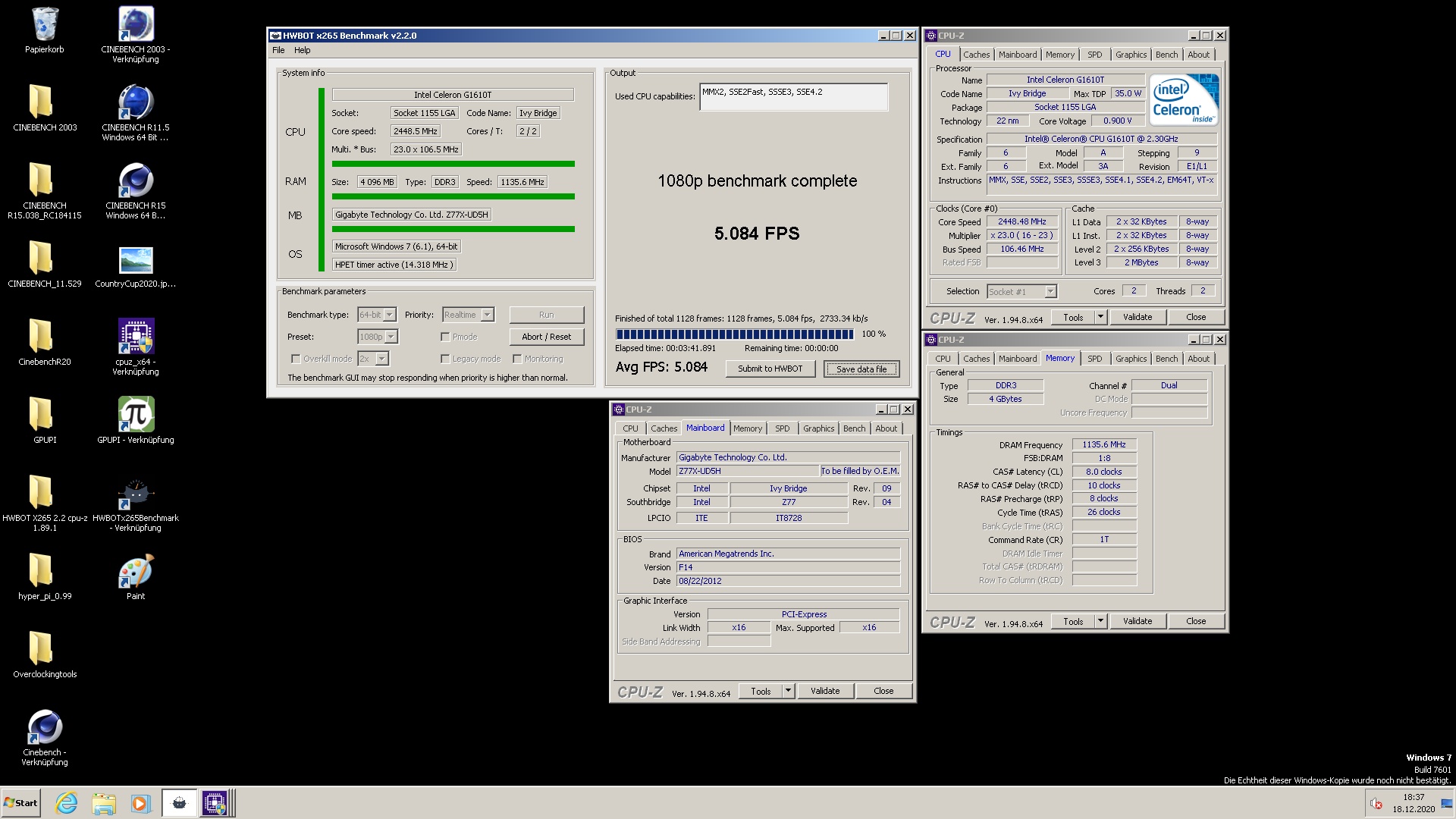The image size is (1456, 819).
Task: Expand Tools dropdown arrow in CPU tab window
Action: click(1100, 317)
